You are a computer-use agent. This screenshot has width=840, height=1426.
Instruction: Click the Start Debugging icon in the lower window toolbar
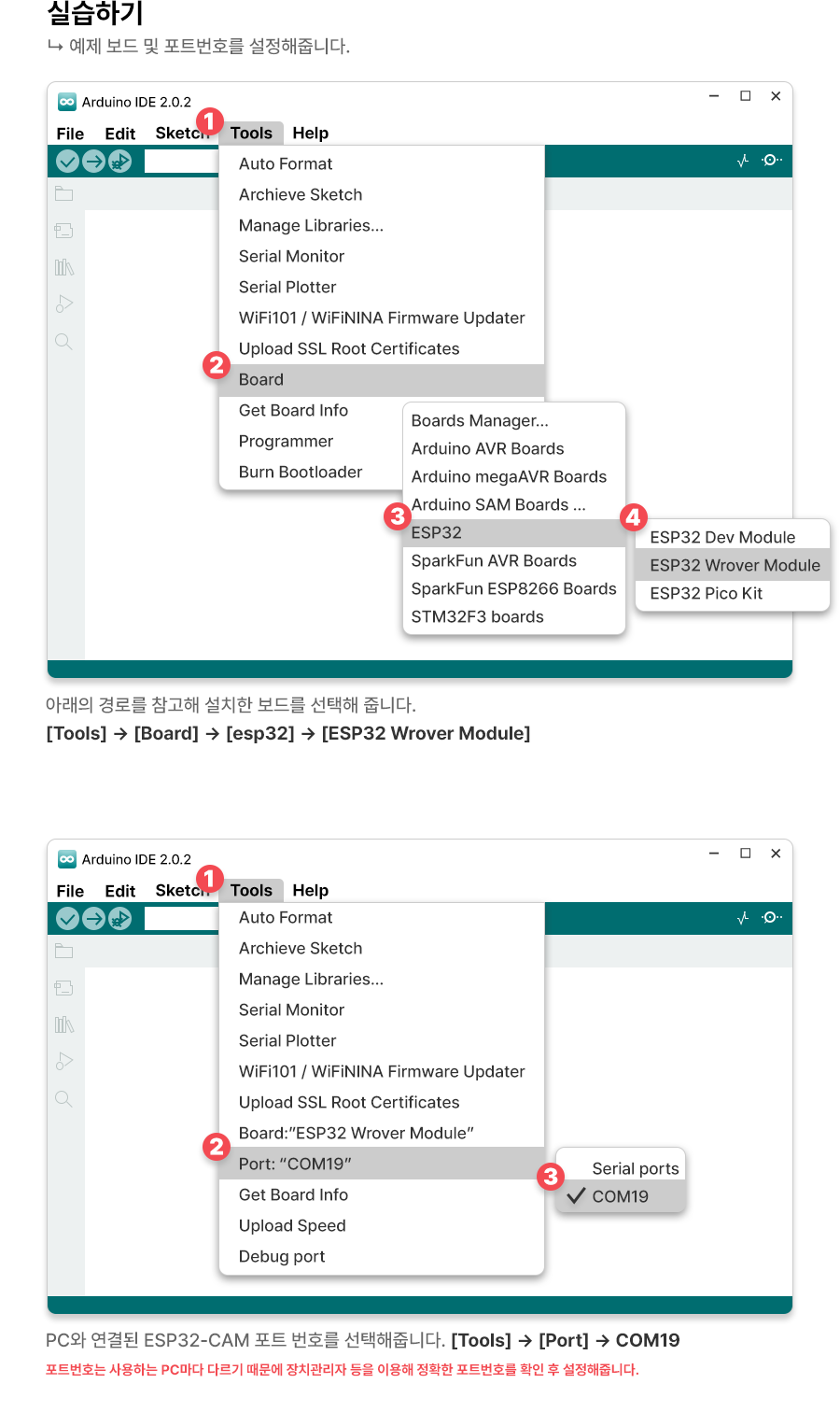[x=119, y=919]
